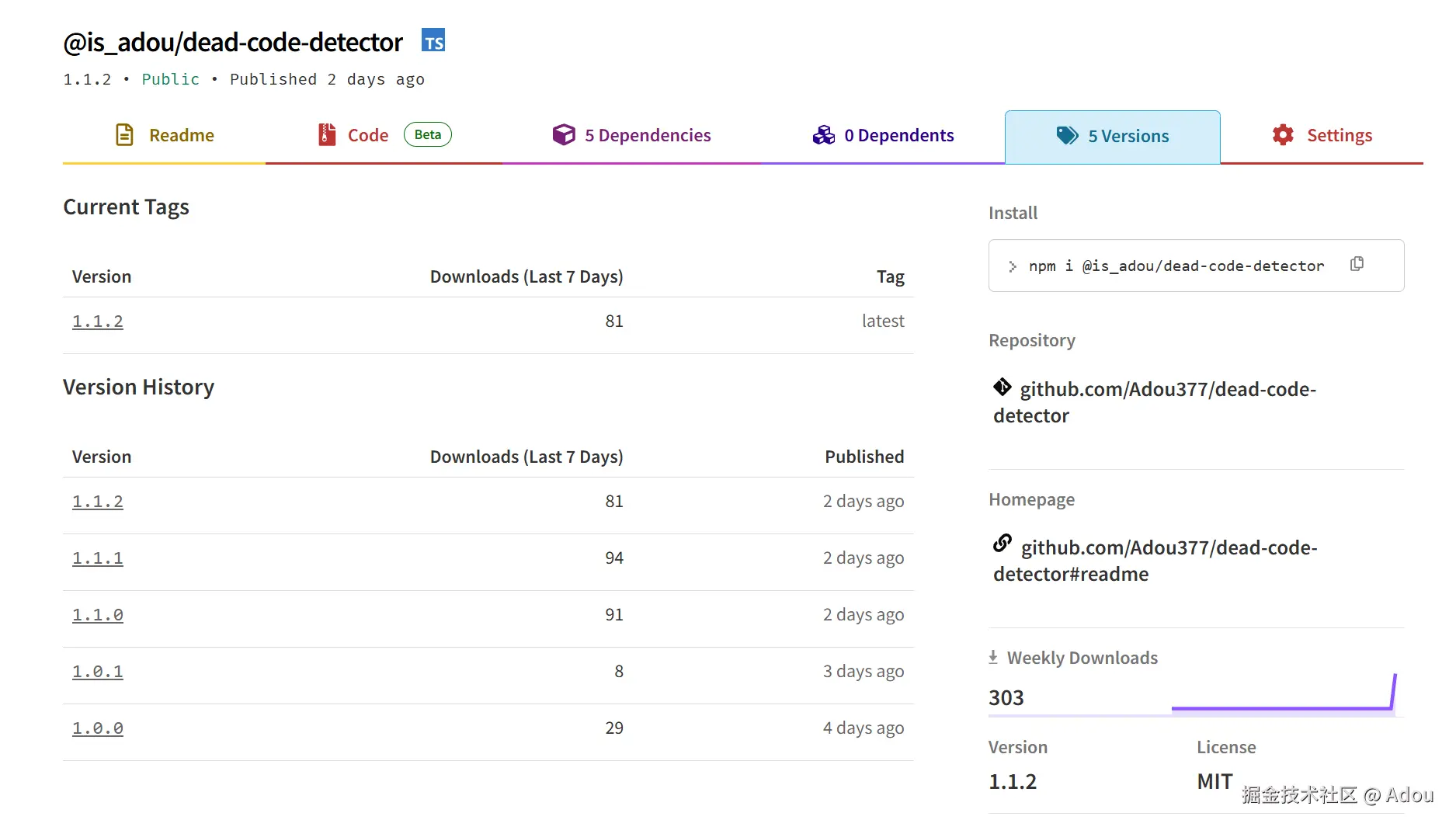Click the TypeScript TS badge icon
The width and height of the screenshot is (1456, 827).
(x=433, y=40)
